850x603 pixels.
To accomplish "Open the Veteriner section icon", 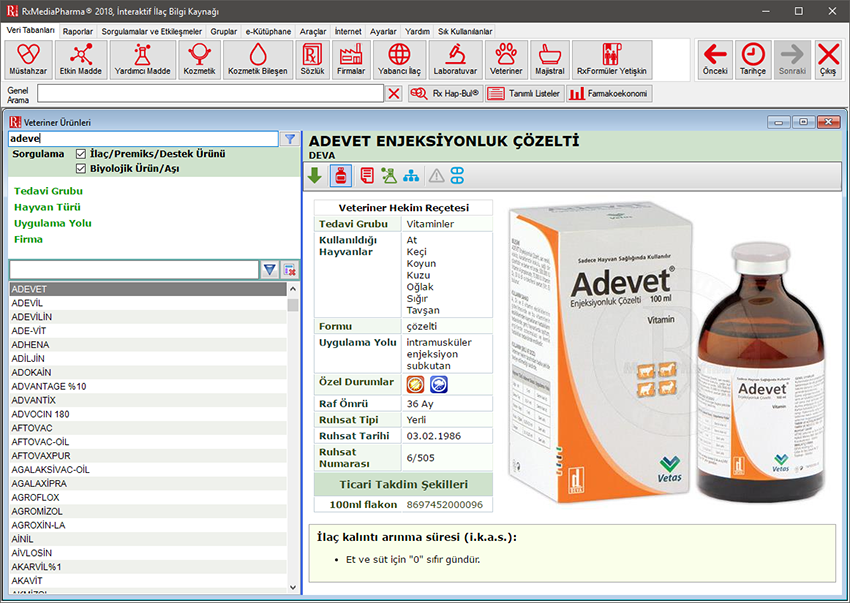I will pyautogui.click(x=508, y=59).
